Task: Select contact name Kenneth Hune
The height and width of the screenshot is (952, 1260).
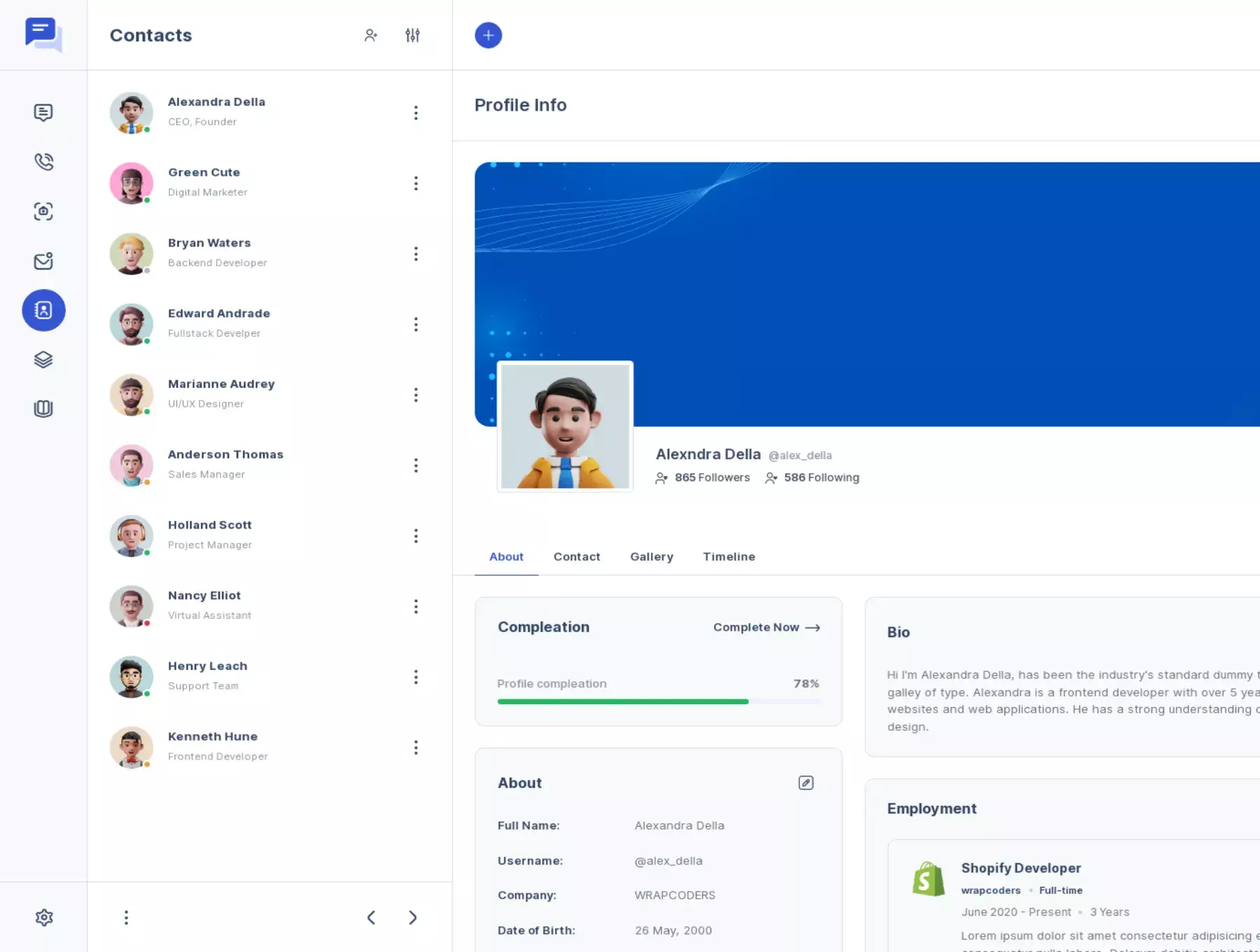Action: [x=213, y=736]
